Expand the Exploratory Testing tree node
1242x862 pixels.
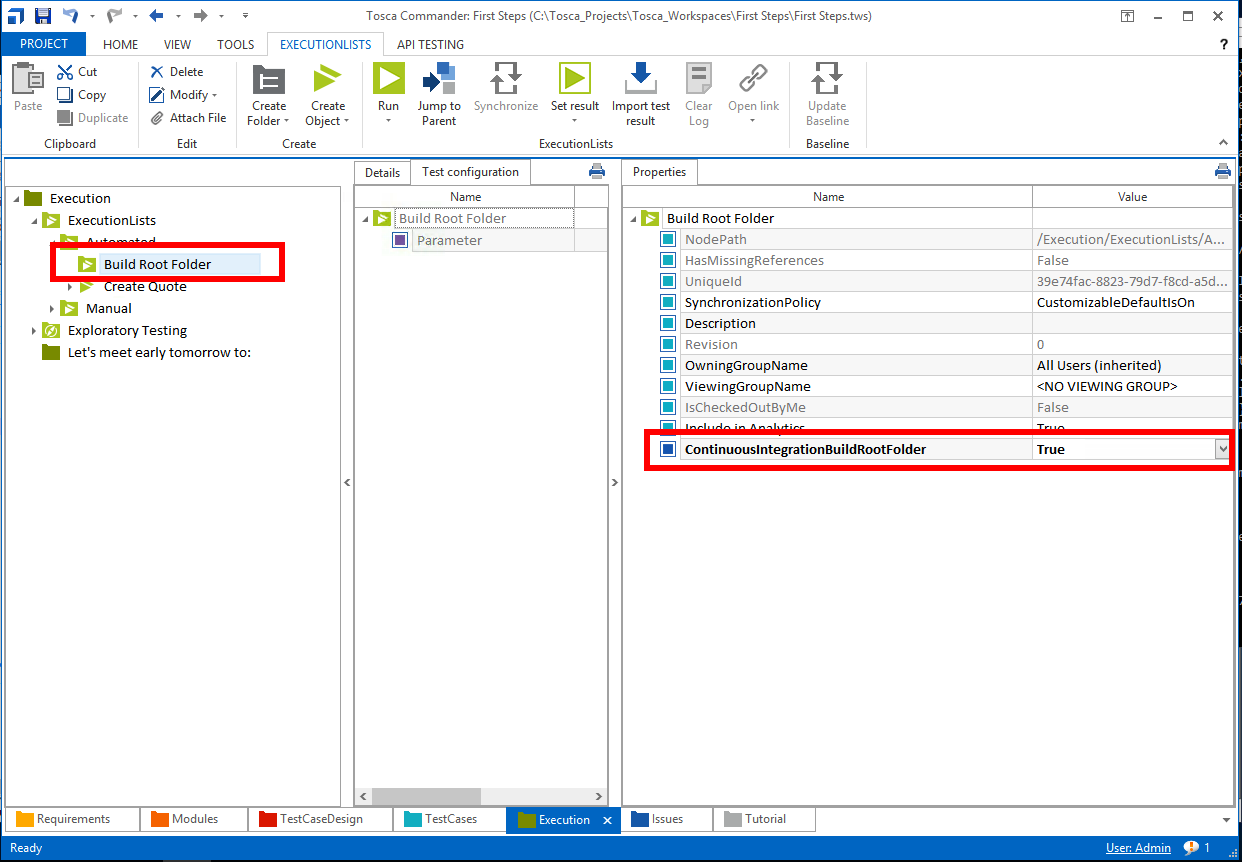click(34, 331)
